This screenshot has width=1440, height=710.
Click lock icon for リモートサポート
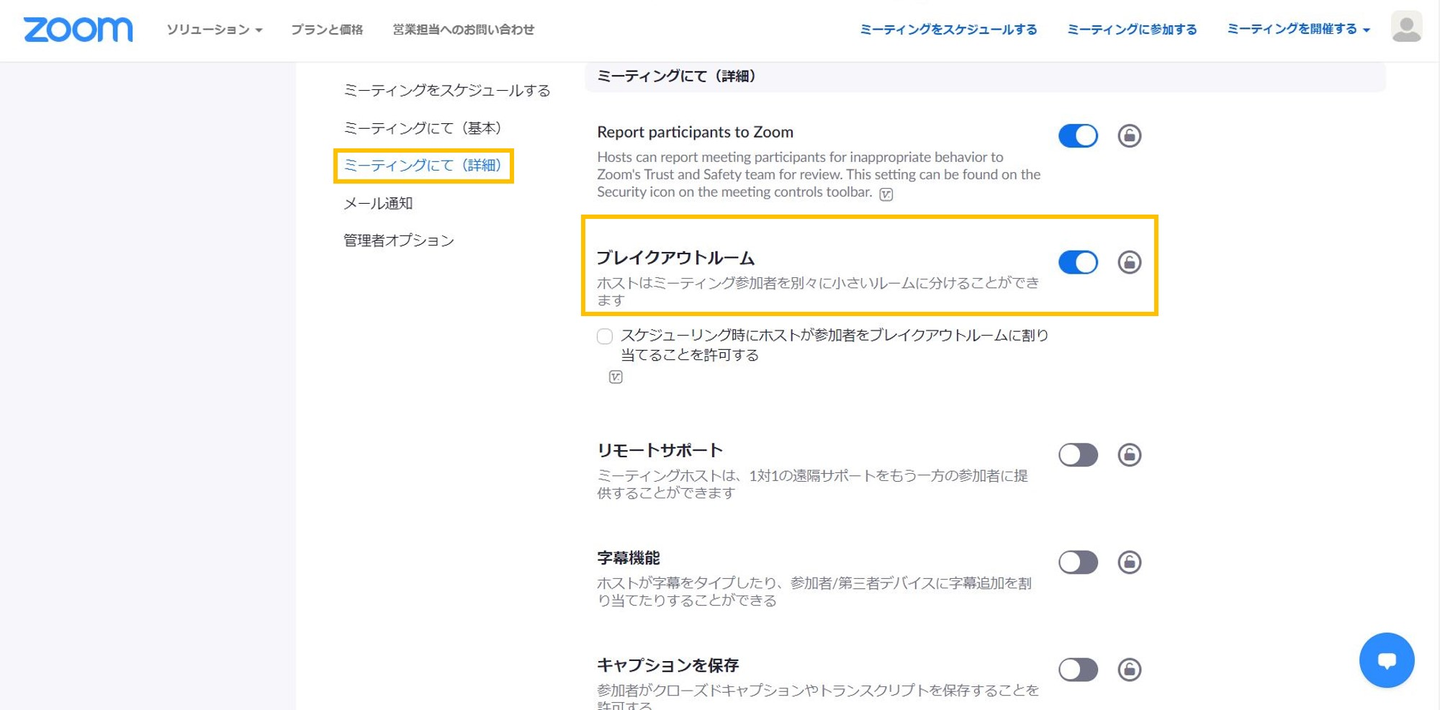pos(1129,455)
